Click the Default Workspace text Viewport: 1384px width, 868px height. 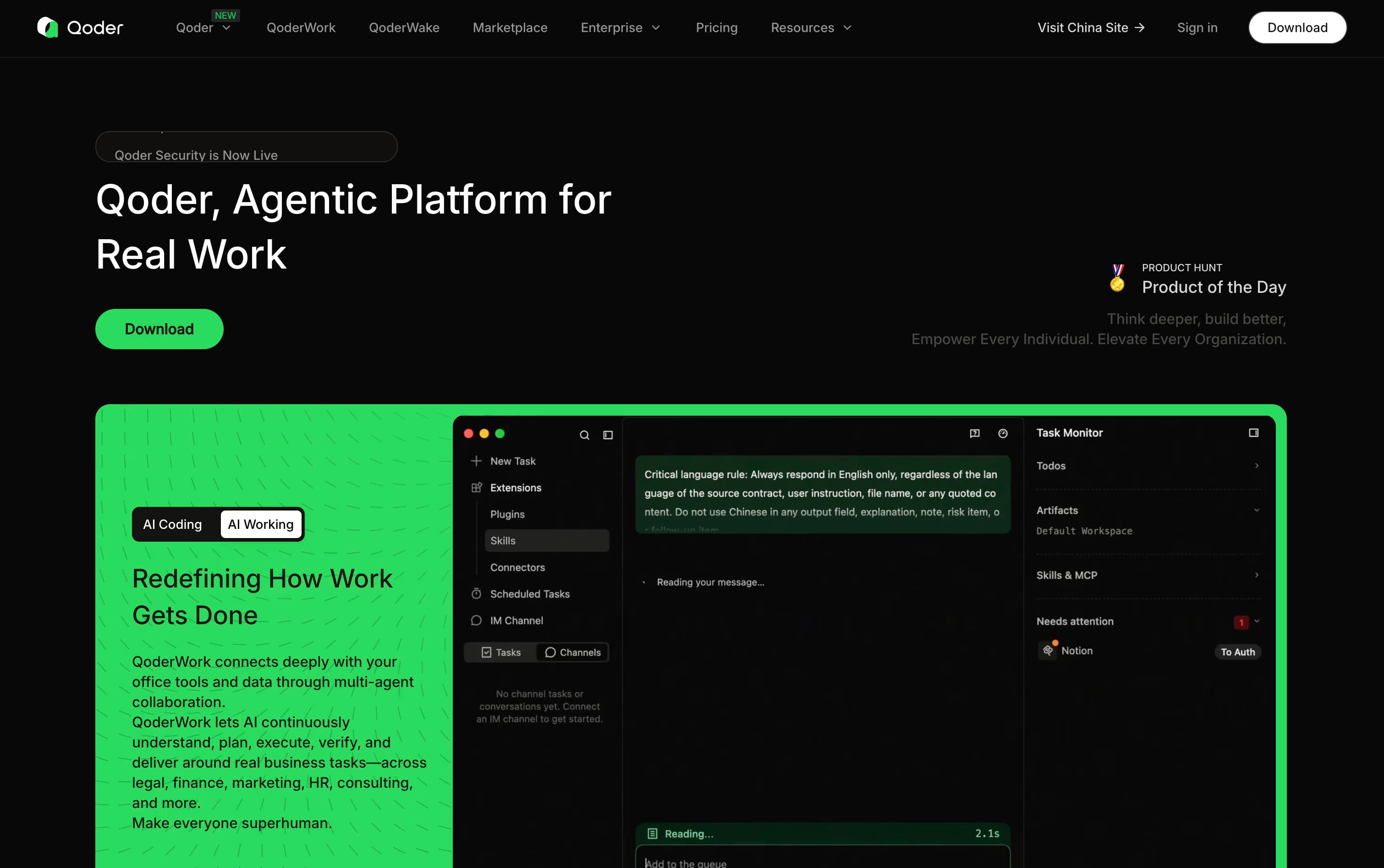[1084, 531]
